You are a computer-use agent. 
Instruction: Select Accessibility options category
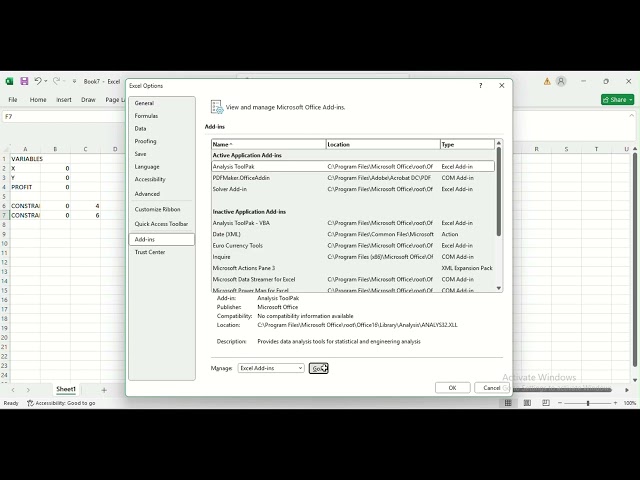click(162, 179)
